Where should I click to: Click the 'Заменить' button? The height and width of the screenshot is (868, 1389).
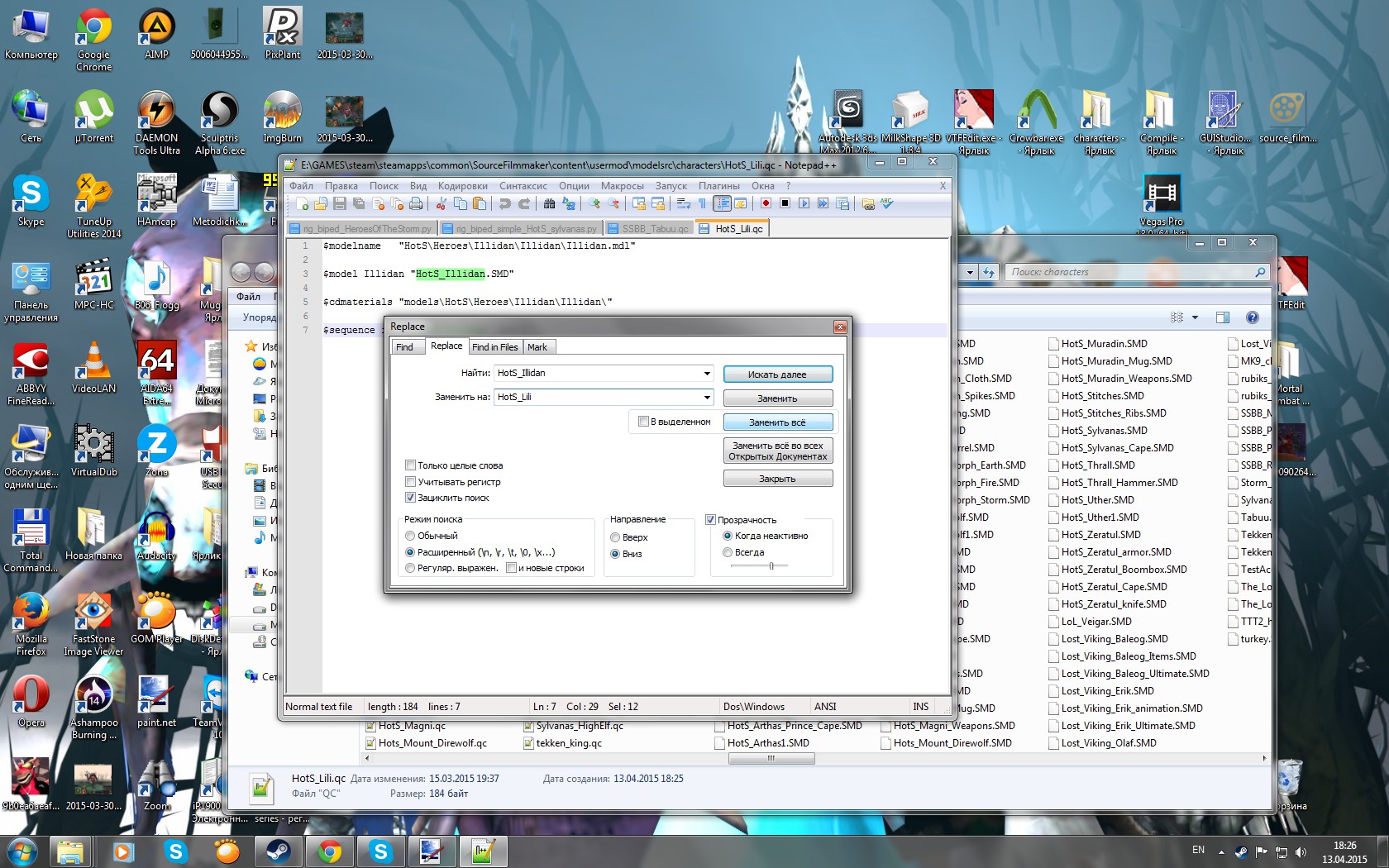[777, 398]
